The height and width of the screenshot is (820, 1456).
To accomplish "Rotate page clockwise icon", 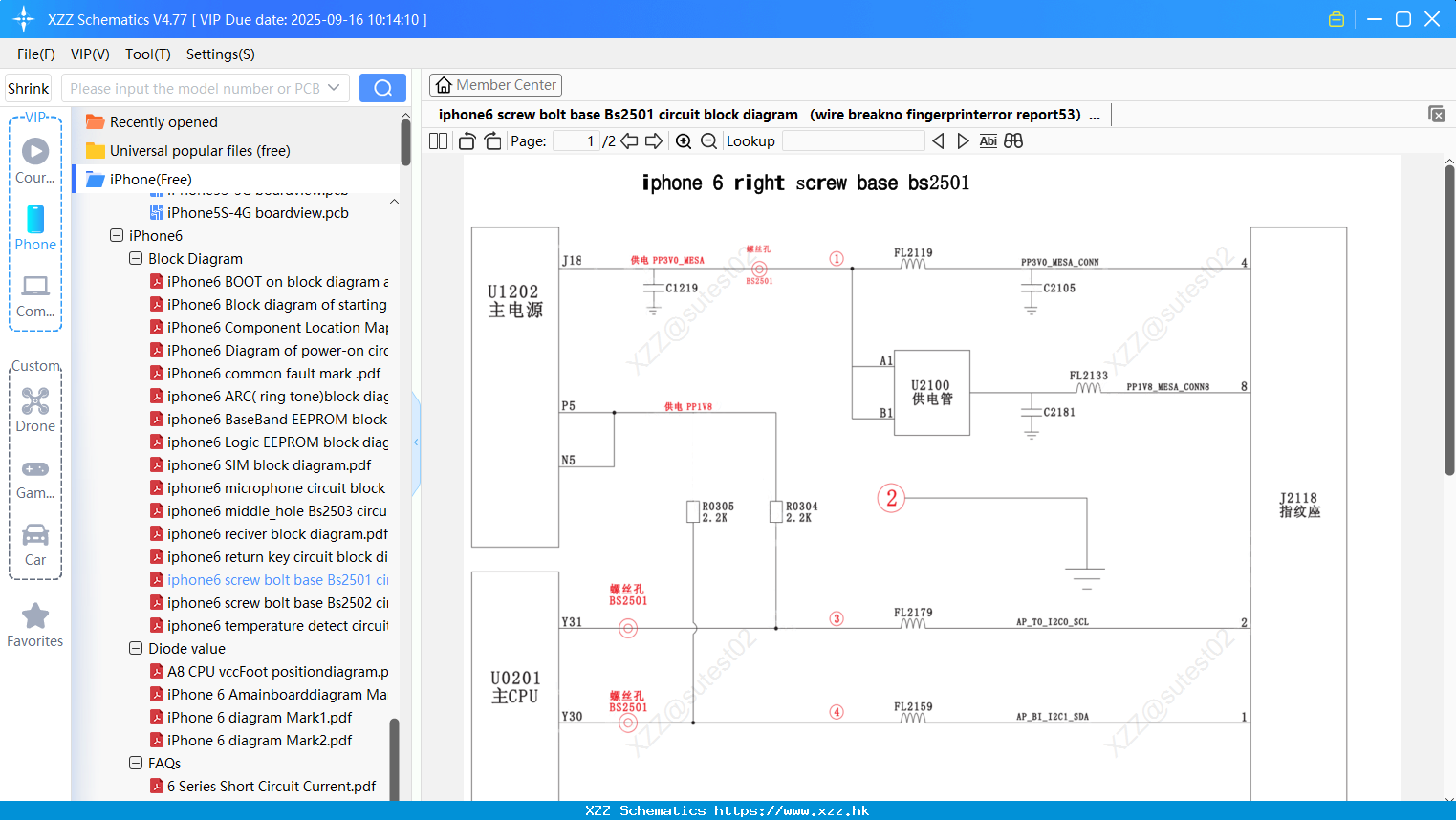I will tap(492, 140).
